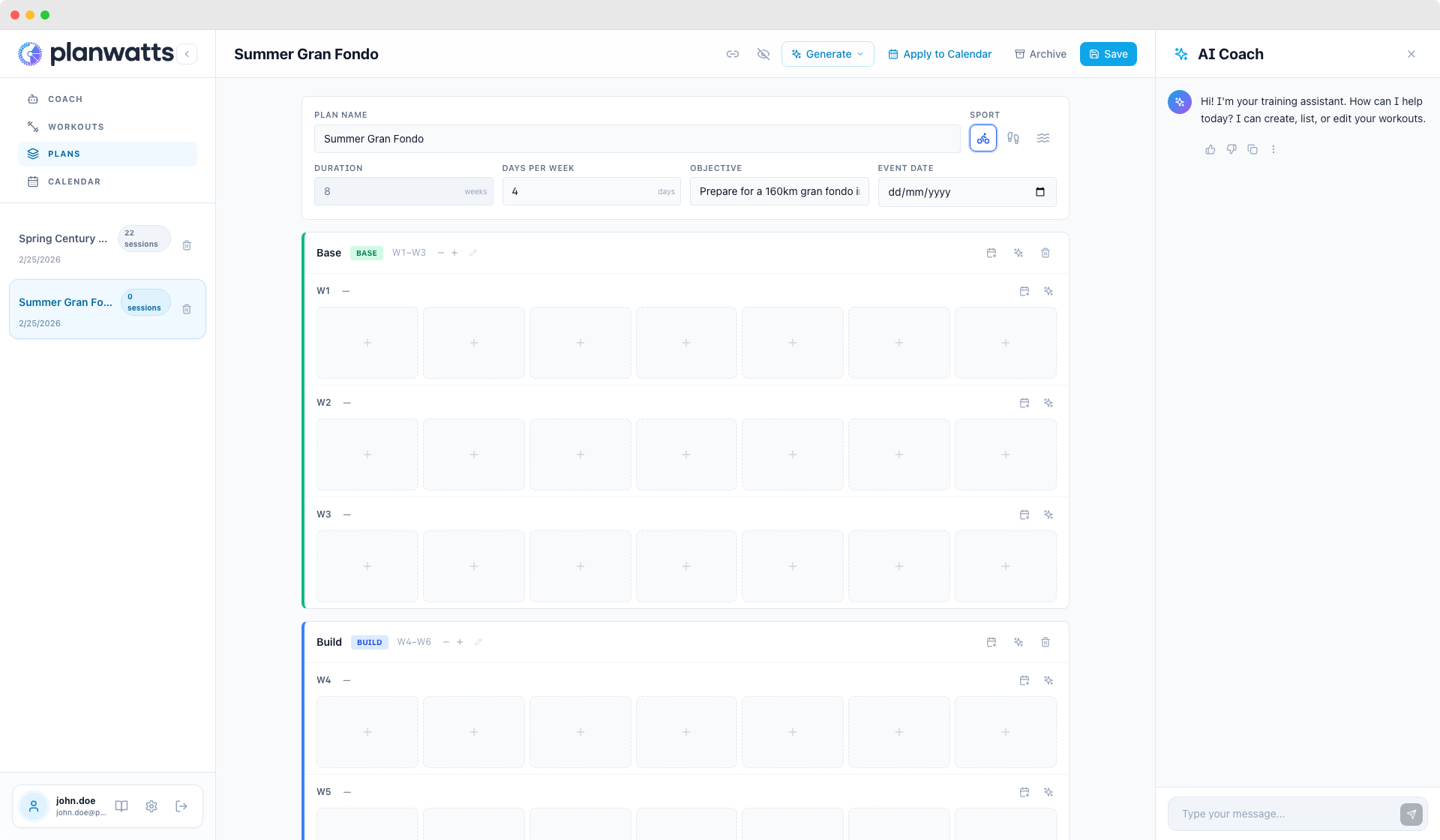
Task: Select Plans in sidebar navigation
Action: click(107, 154)
